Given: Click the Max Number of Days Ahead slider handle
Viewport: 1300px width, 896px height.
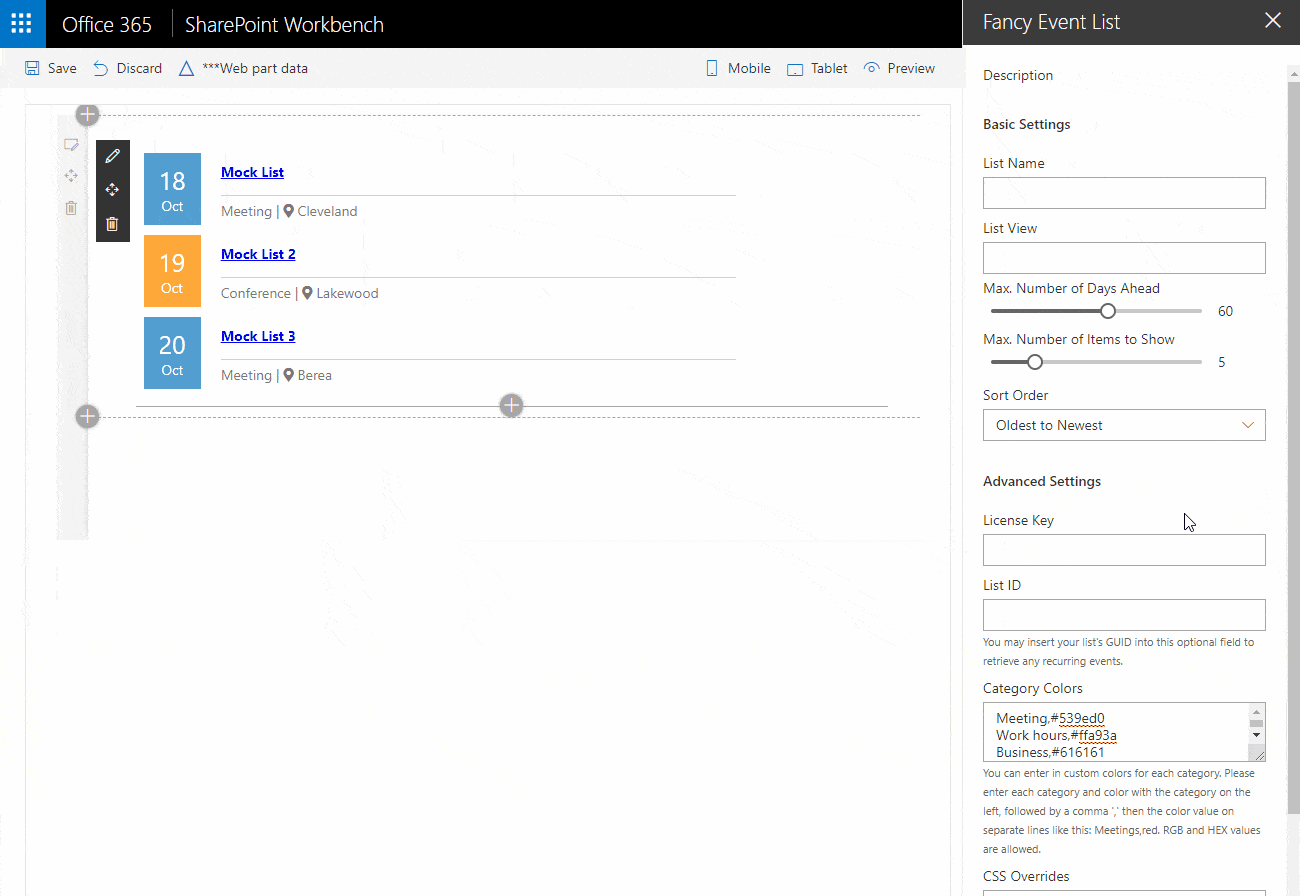Looking at the screenshot, I should (1107, 311).
